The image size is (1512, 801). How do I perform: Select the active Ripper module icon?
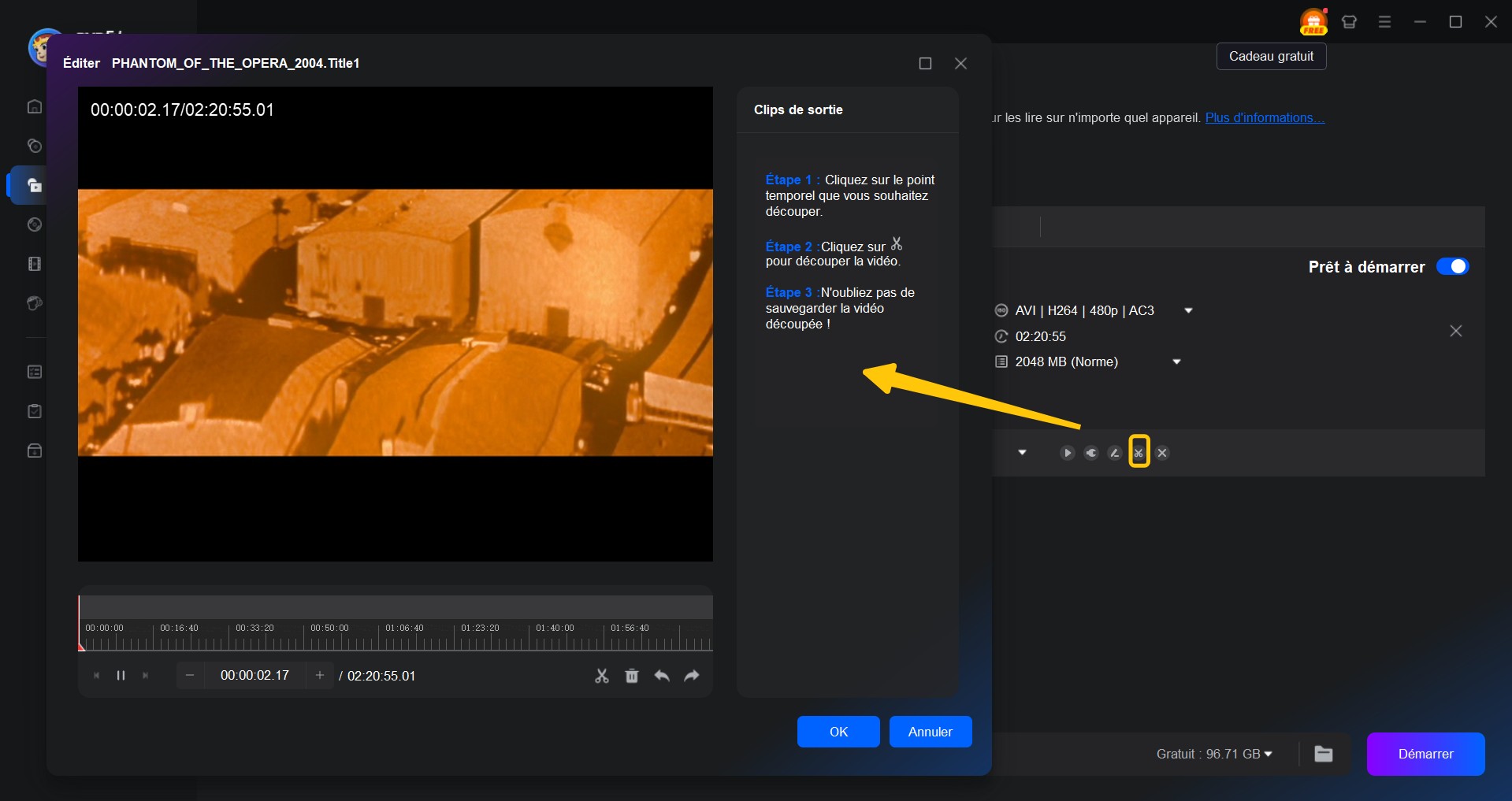tap(35, 185)
